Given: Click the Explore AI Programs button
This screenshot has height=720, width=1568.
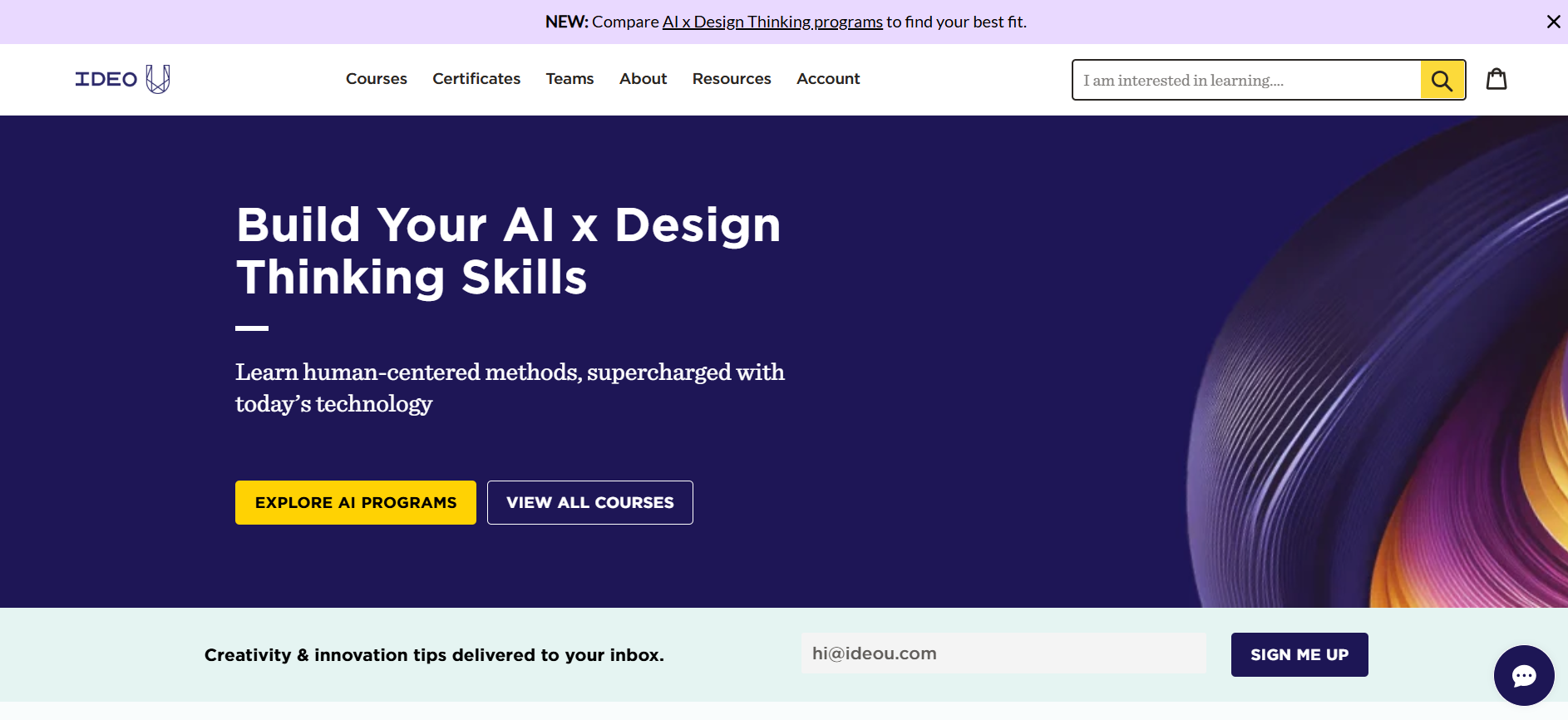Looking at the screenshot, I should (356, 502).
